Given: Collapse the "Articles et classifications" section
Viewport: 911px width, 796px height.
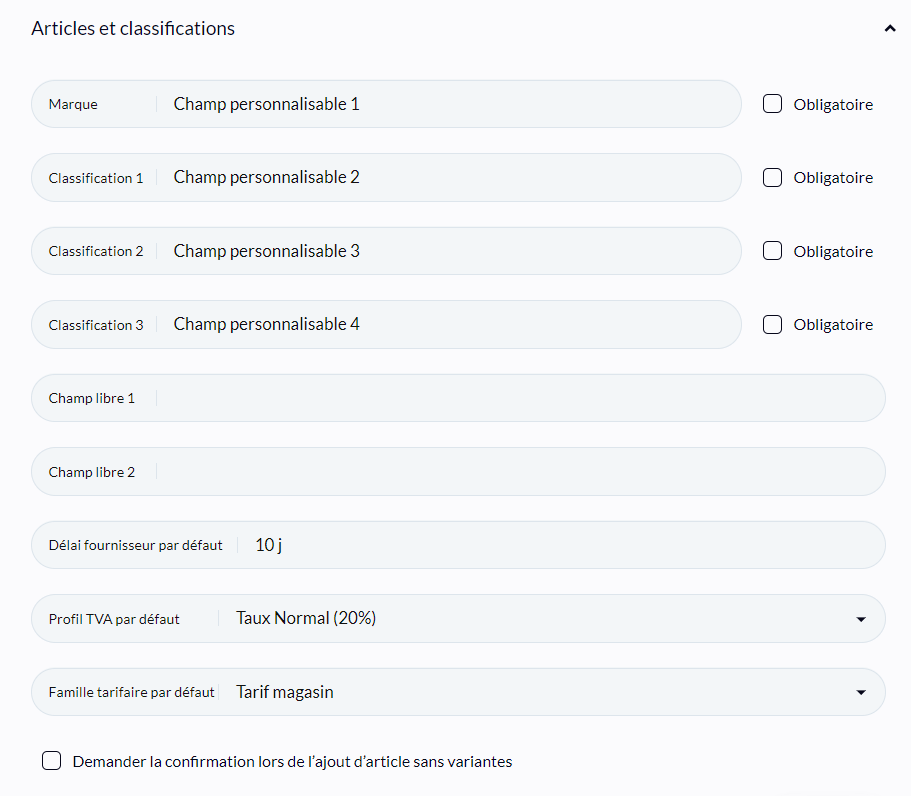Looking at the screenshot, I should [x=889, y=28].
